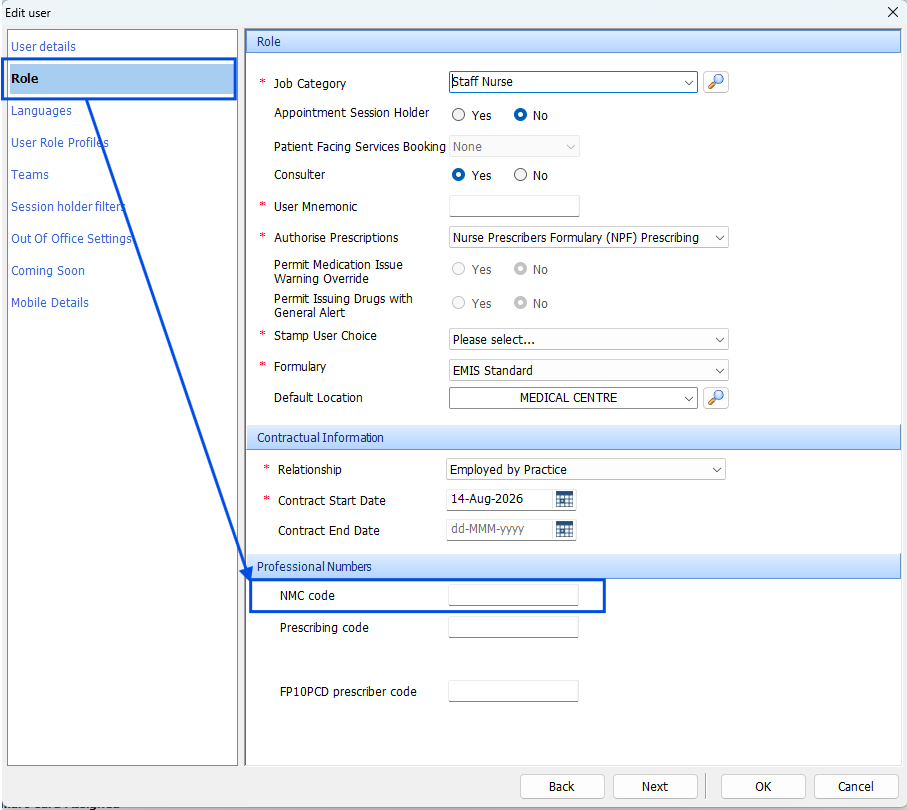
Task: Pick Yes for Permit Issuing Drugs with General Alert
Action: pyautogui.click(x=458, y=303)
